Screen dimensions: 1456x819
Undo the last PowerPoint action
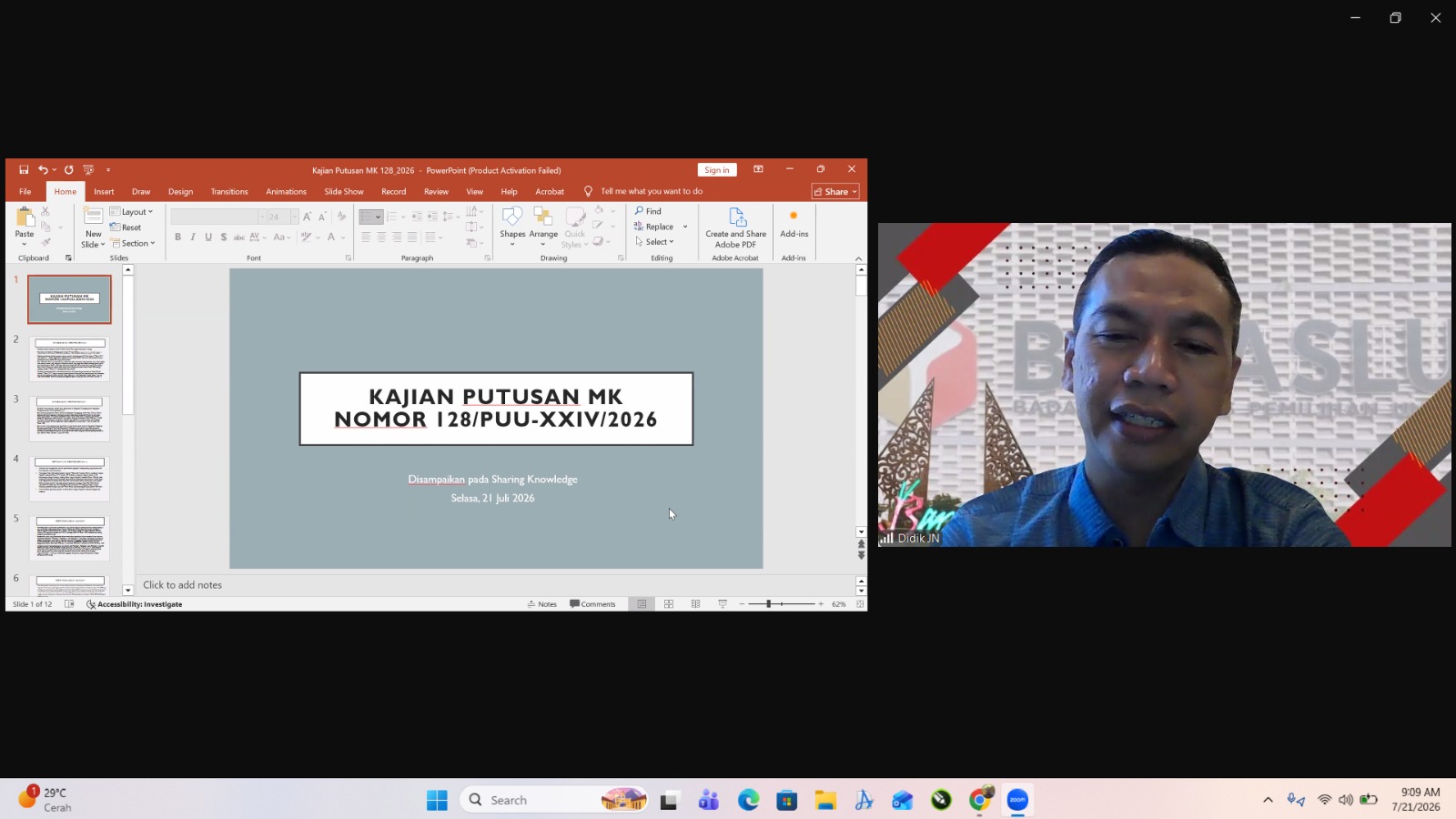click(x=43, y=170)
